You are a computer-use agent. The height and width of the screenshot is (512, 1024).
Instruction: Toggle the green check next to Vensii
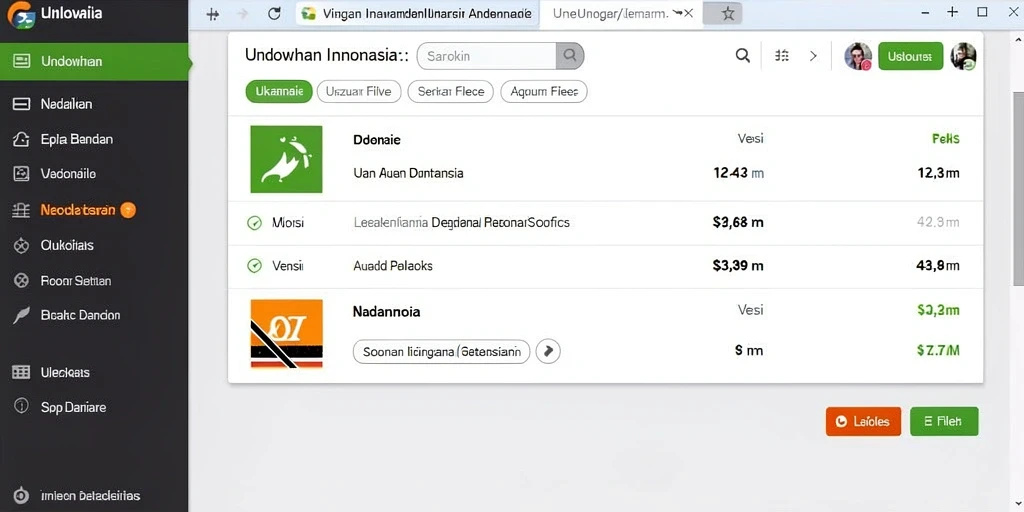pos(254,266)
